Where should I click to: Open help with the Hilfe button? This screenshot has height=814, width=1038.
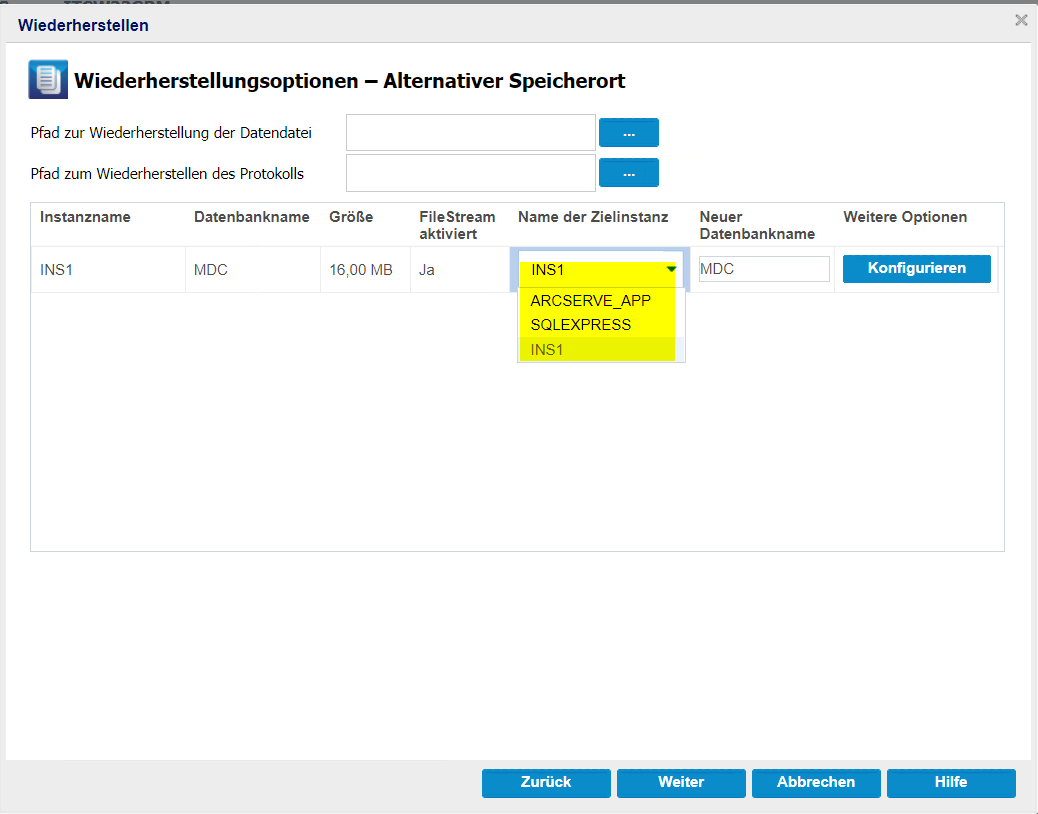coord(951,782)
